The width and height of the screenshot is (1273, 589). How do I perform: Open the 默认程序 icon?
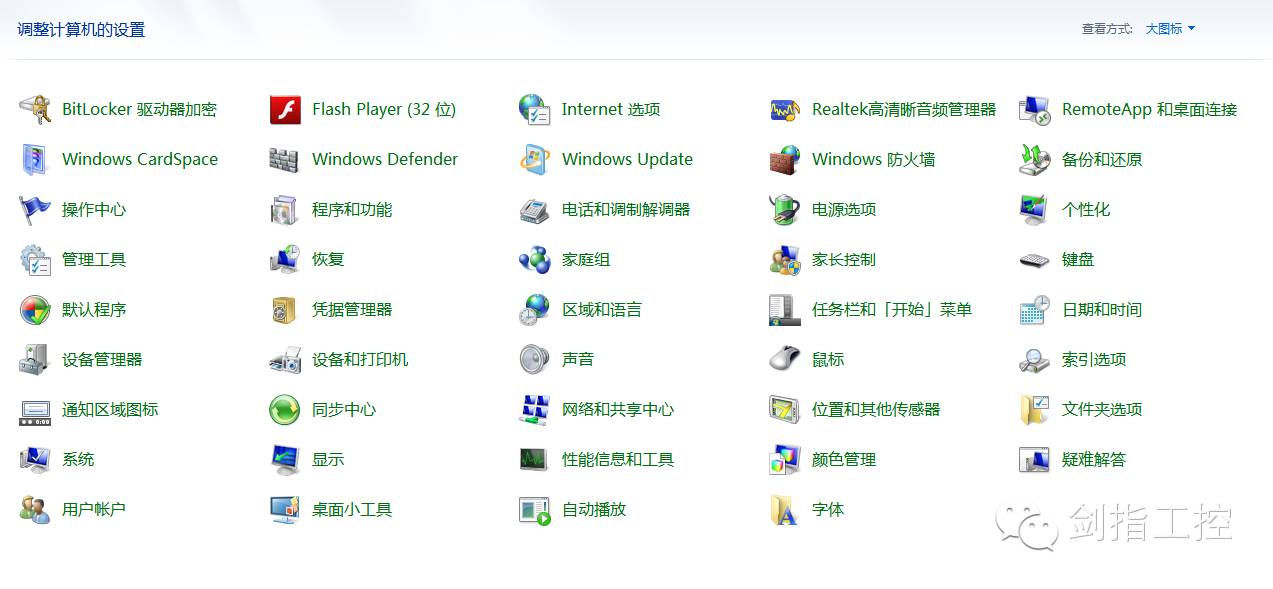click(x=35, y=309)
